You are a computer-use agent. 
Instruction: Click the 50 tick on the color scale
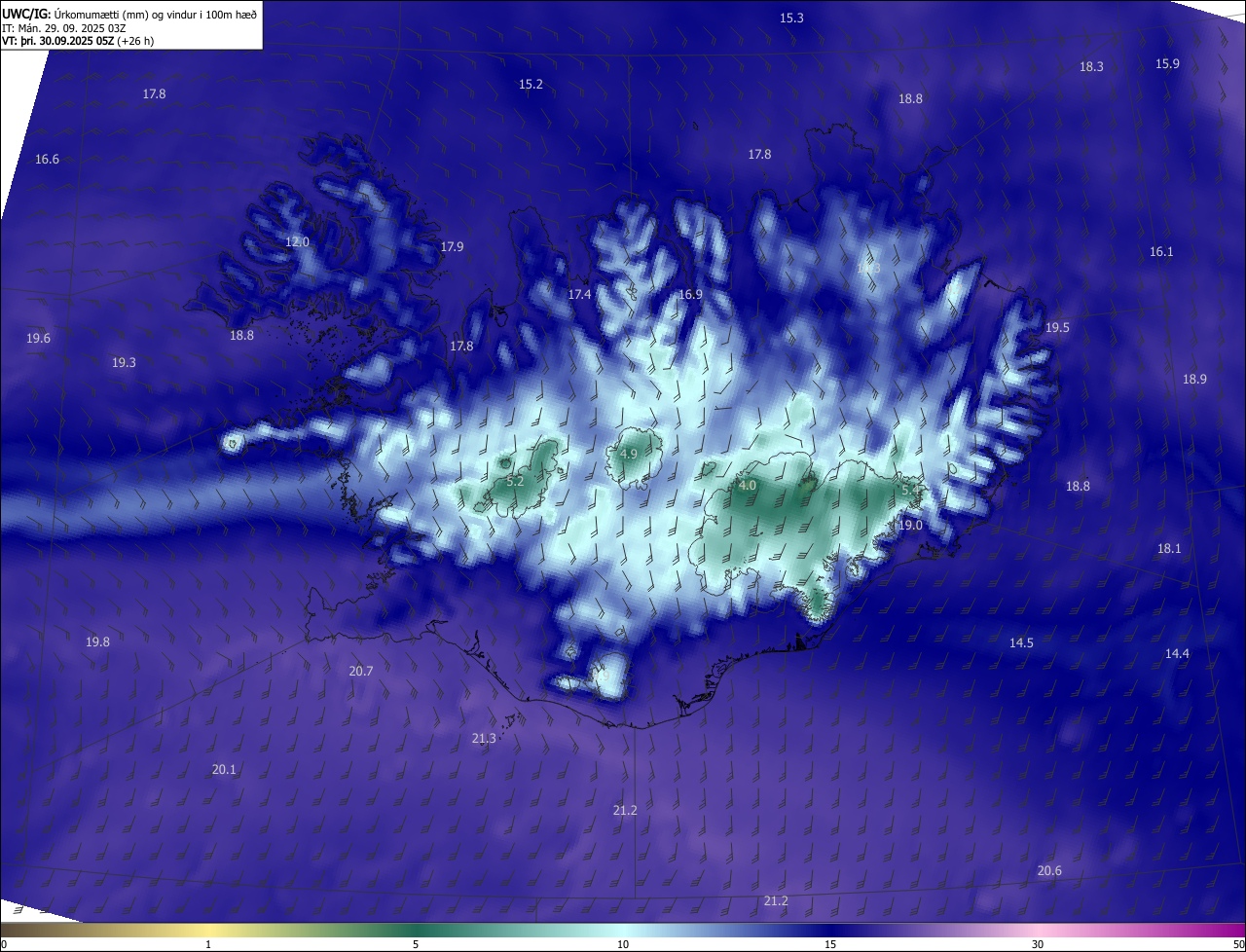click(x=1238, y=945)
